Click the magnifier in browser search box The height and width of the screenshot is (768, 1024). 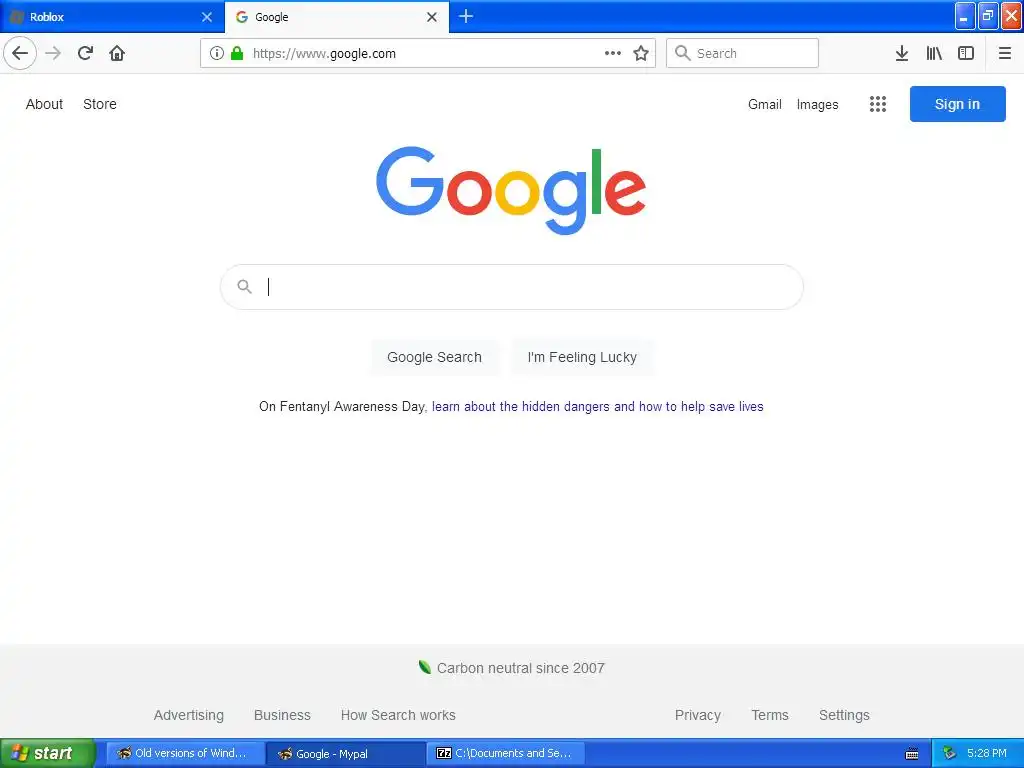click(682, 53)
